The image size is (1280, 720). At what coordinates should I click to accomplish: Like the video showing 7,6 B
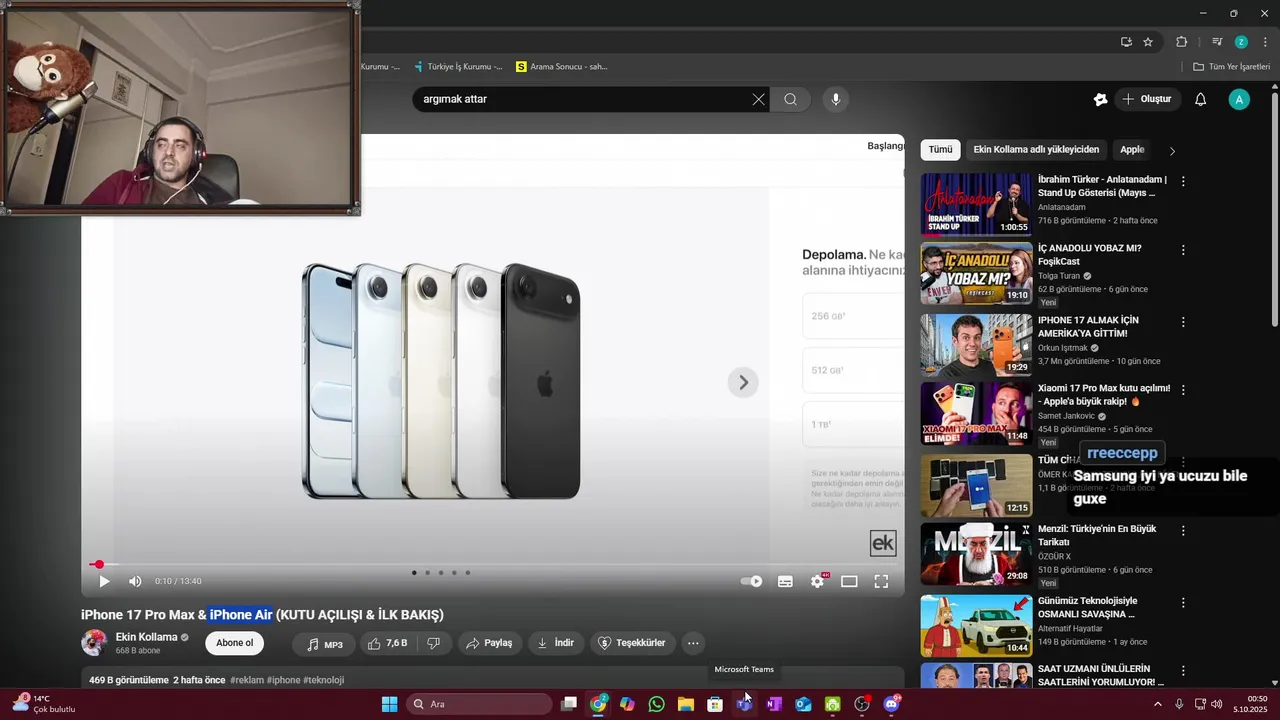click(x=387, y=643)
